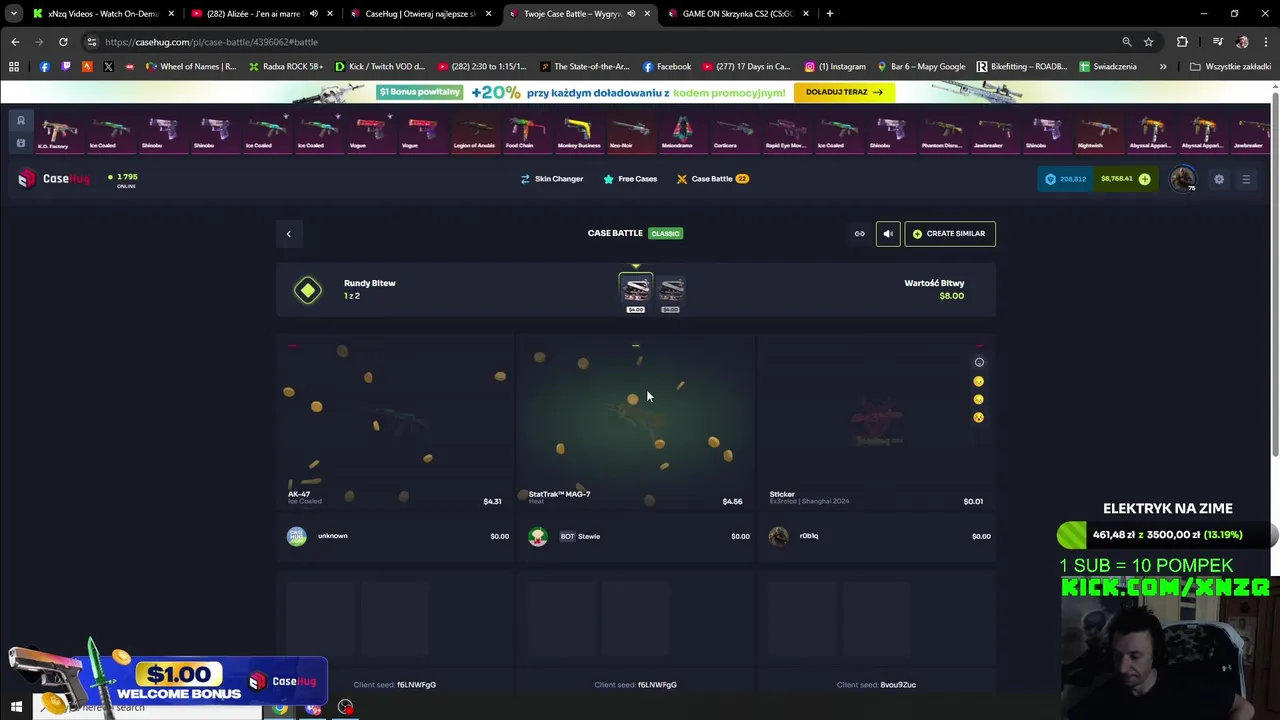
Task: Open the Case Battle menu item
Action: 712,179
